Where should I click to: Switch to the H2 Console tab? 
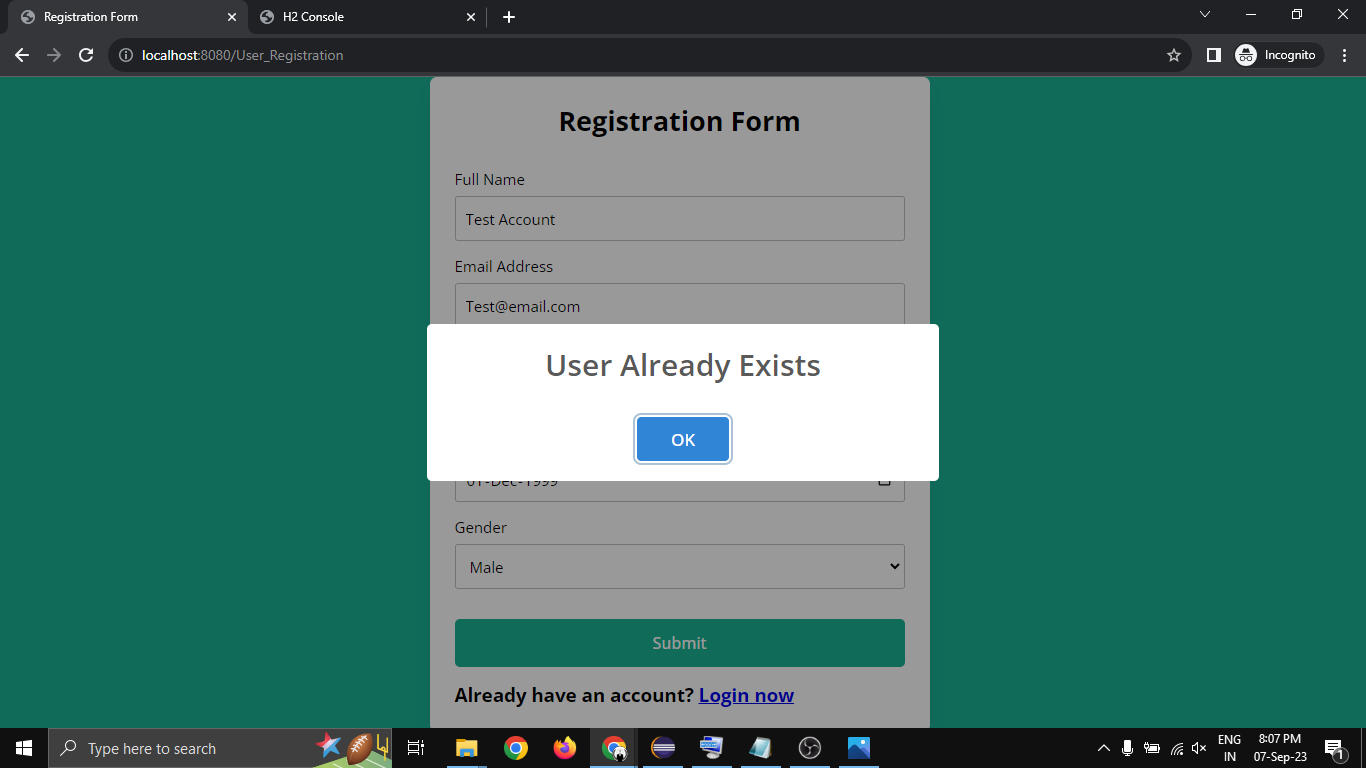368,17
